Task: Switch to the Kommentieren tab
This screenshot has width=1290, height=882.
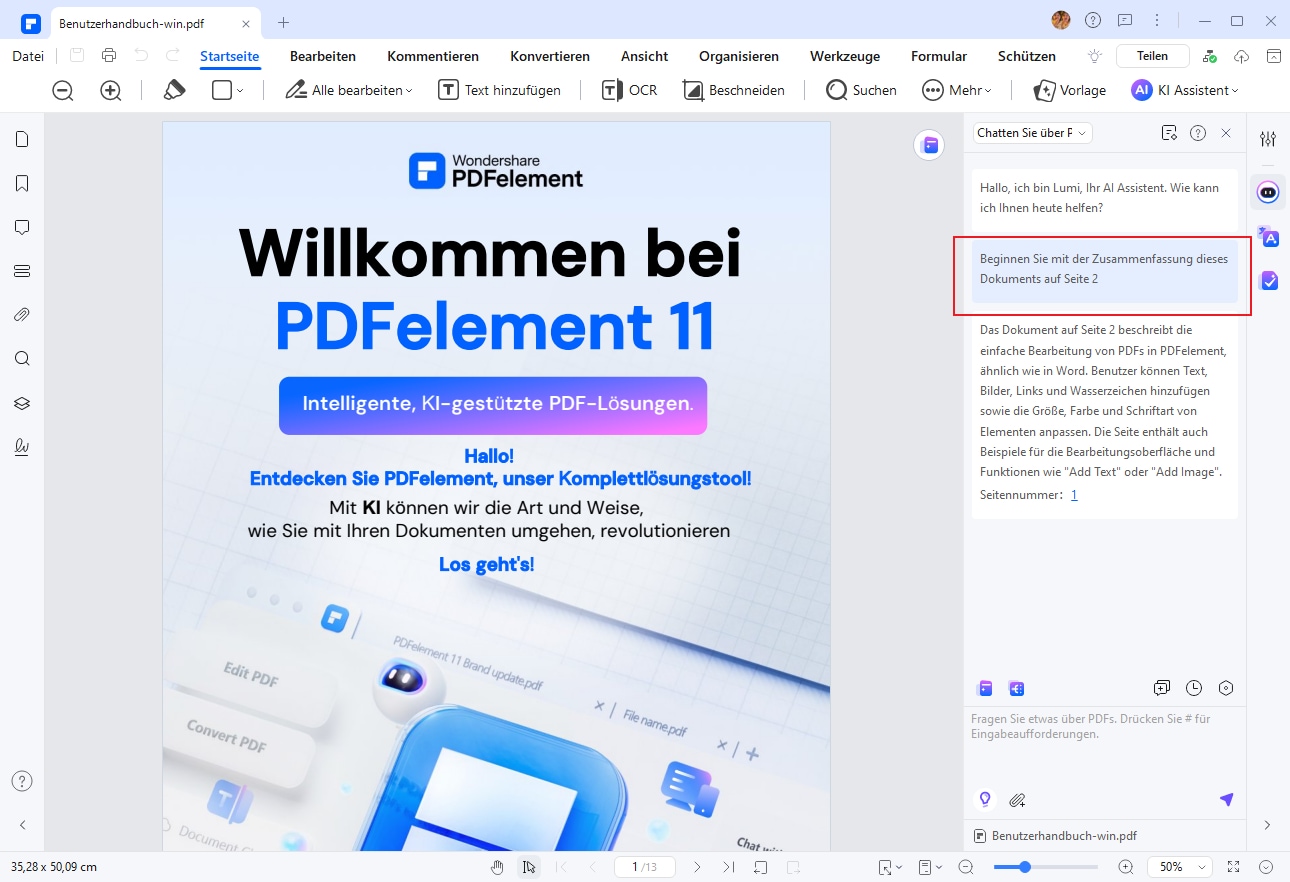Action: coord(433,56)
